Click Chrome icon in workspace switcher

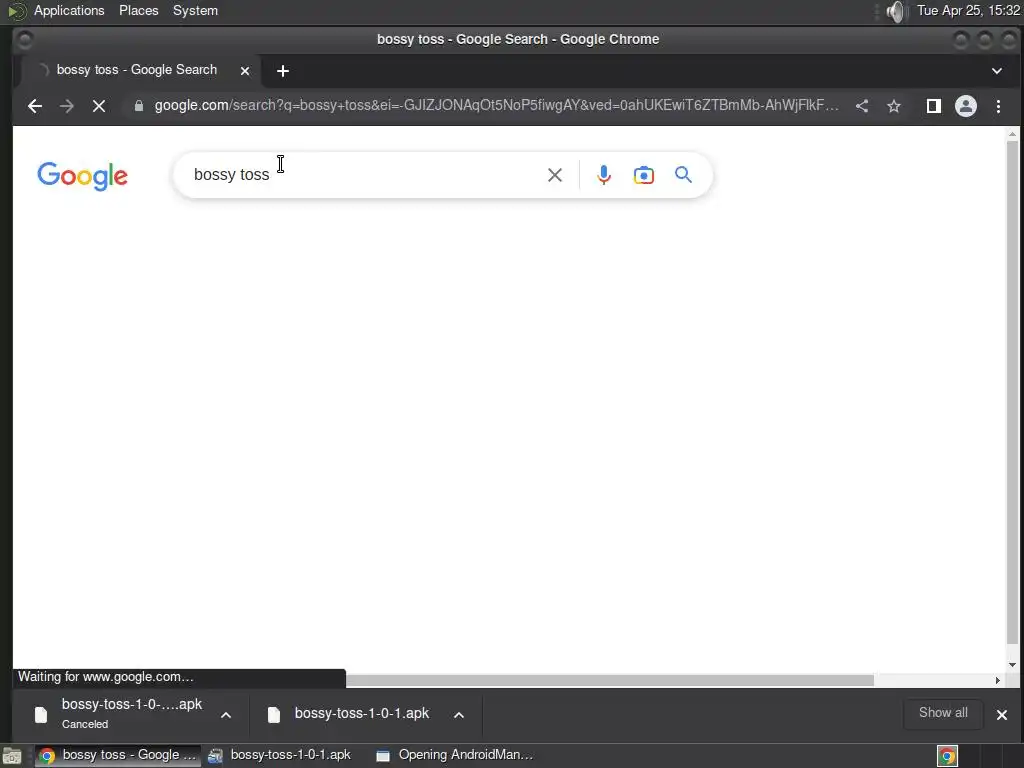(947, 756)
